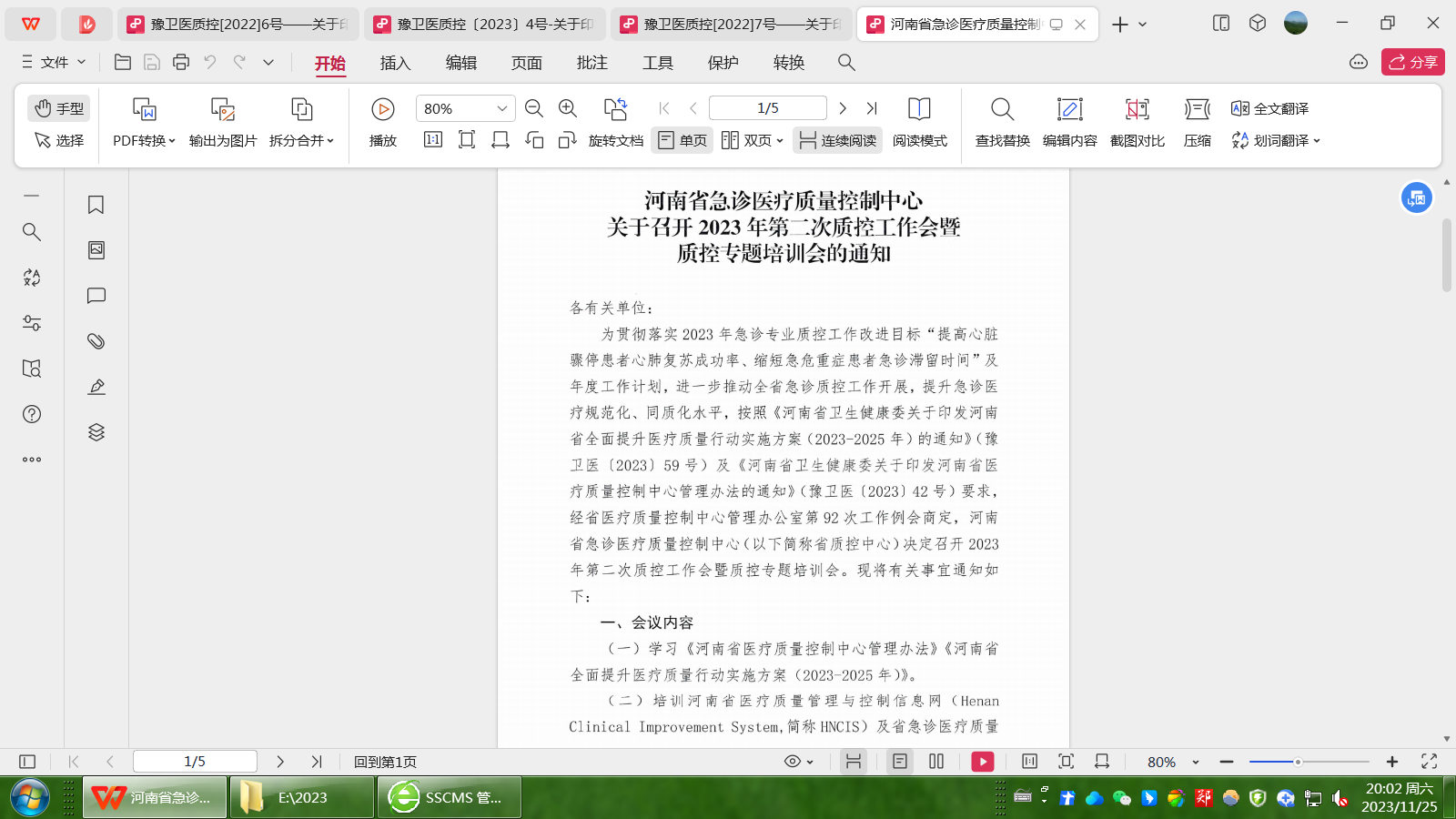
Task: Click 全文翻译 full text translation
Action: click(x=1270, y=108)
